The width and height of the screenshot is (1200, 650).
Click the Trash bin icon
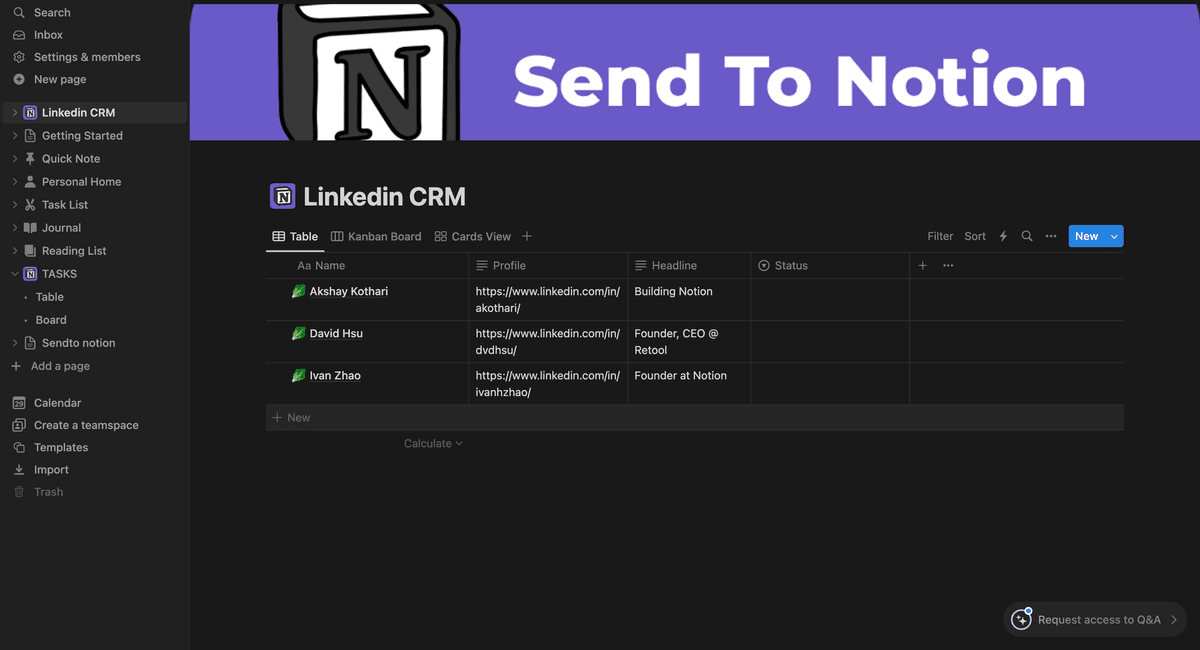point(18,492)
